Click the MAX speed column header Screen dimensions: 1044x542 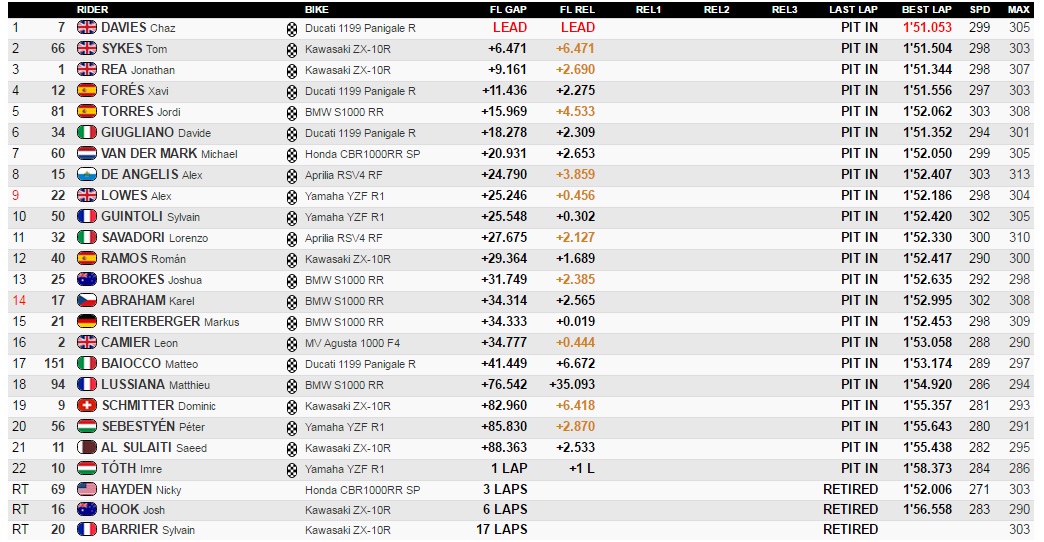click(1019, 9)
